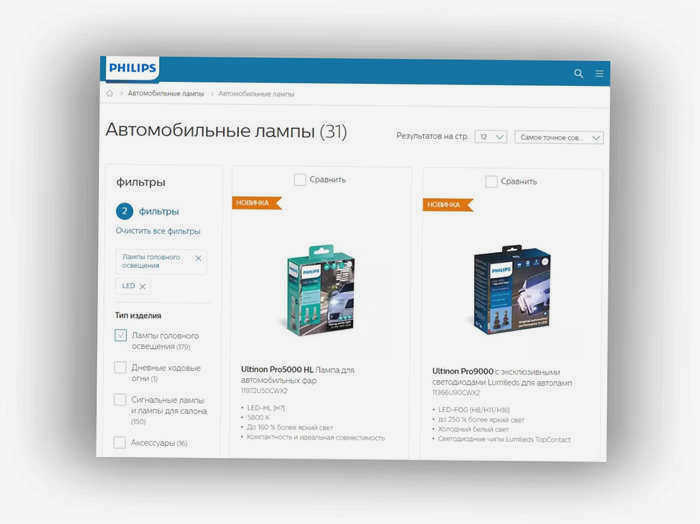Tick 'Сравнить' for Ultinon Pro5000 HL

pos(300,179)
